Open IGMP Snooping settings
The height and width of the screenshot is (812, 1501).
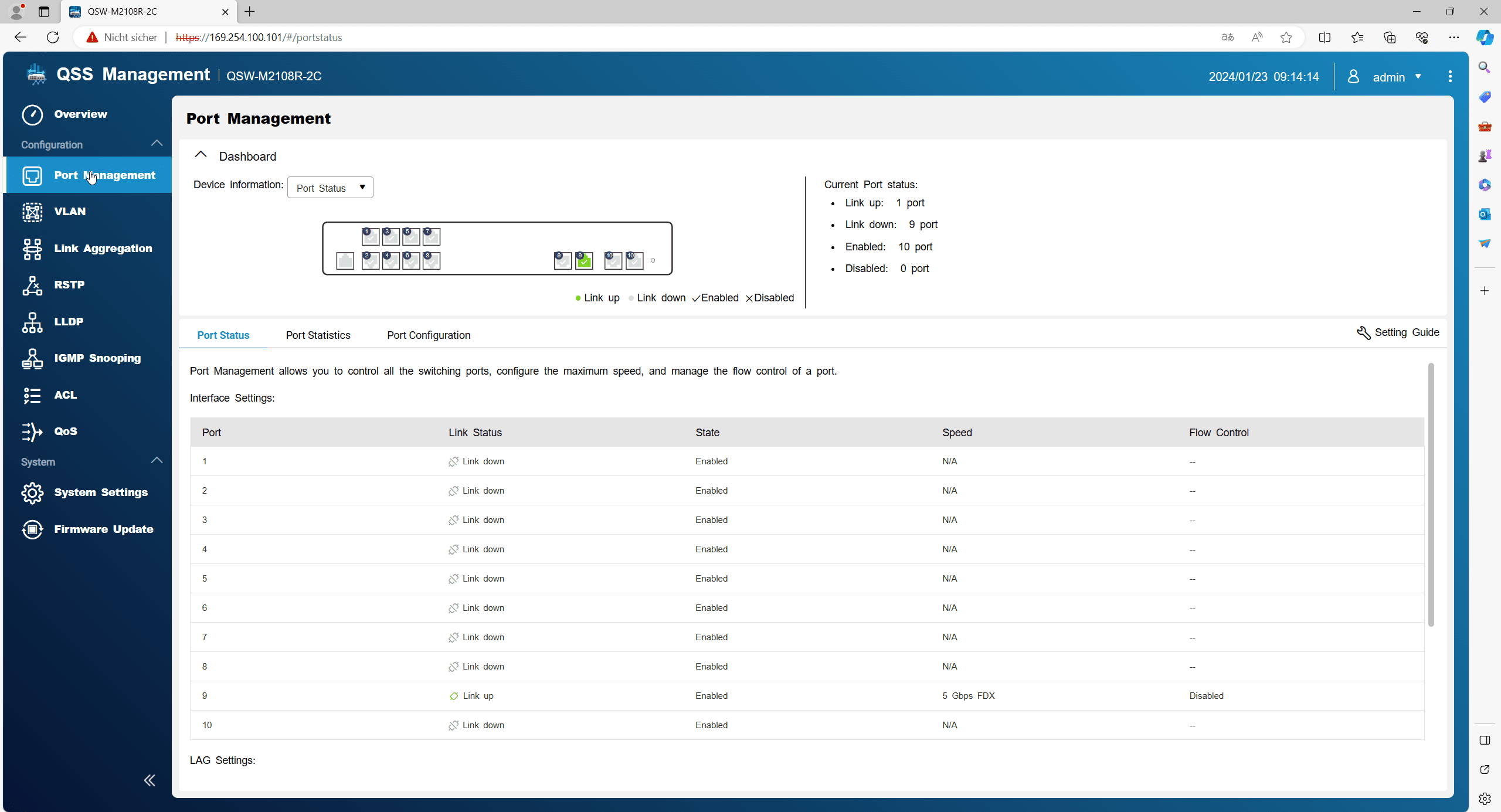(97, 358)
